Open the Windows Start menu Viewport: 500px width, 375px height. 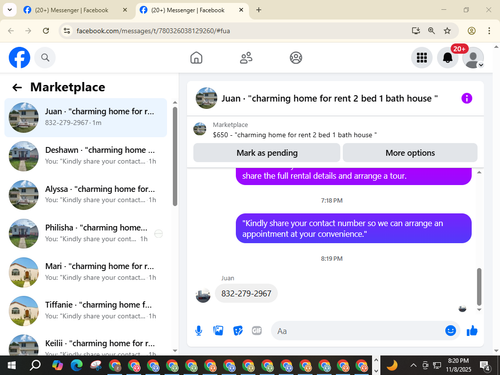tap(12, 366)
